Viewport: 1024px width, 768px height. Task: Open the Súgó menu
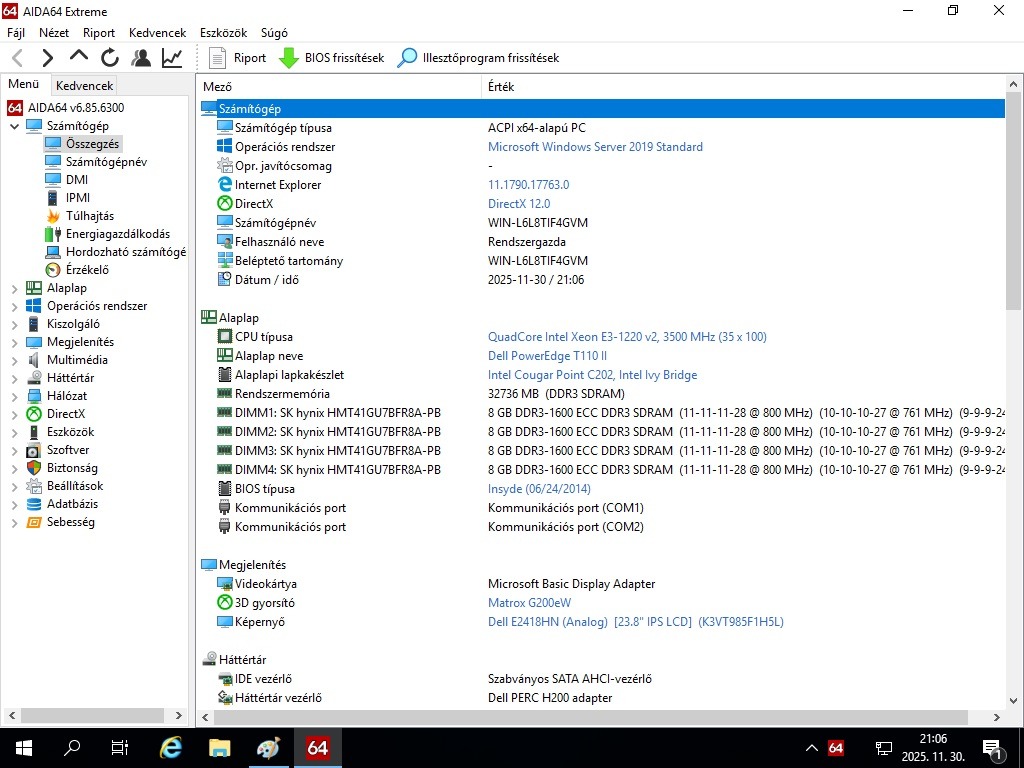[x=274, y=33]
